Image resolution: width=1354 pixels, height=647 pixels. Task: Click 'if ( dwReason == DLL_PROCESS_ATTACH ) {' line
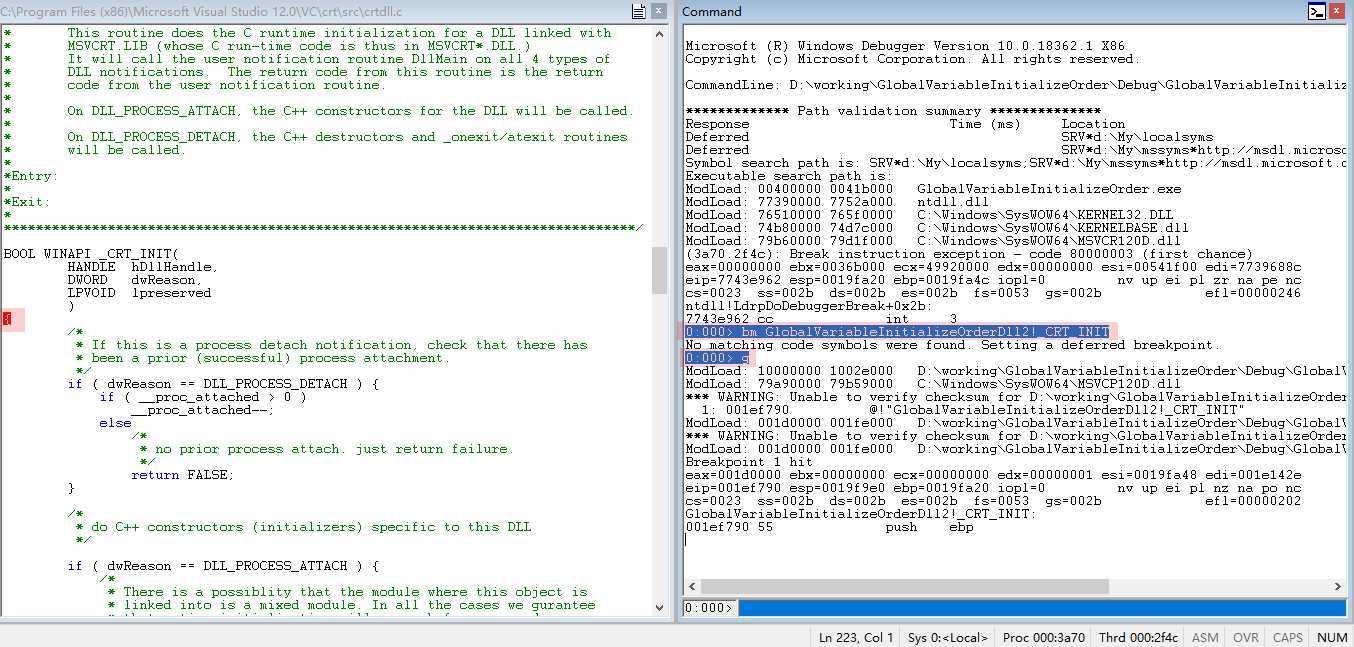click(x=224, y=566)
